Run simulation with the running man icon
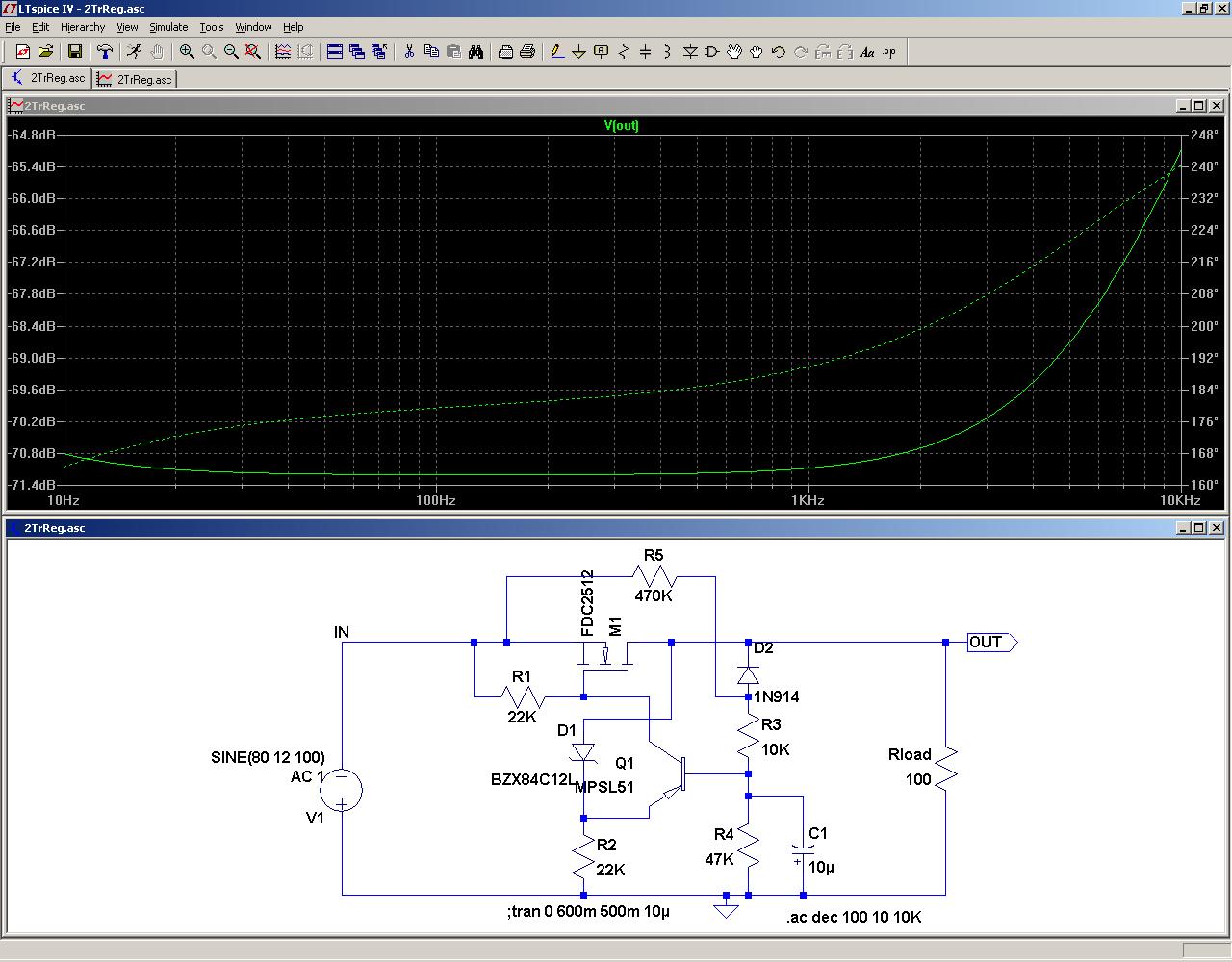Screen dimensions: 1232x962 point(134,52)
